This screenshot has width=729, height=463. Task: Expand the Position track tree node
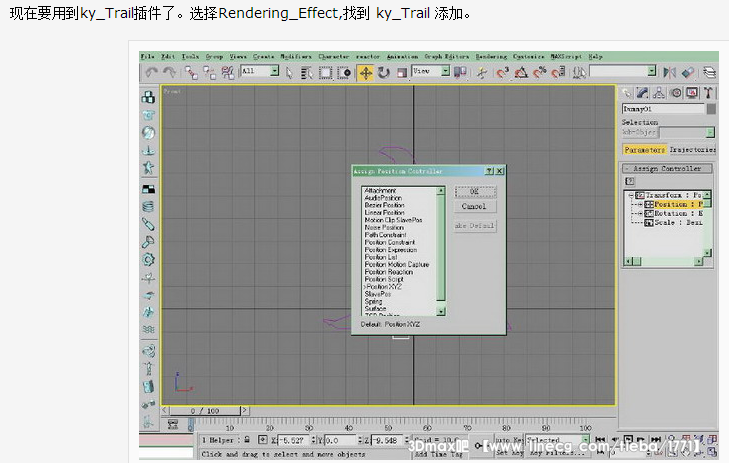coord(640,205)
